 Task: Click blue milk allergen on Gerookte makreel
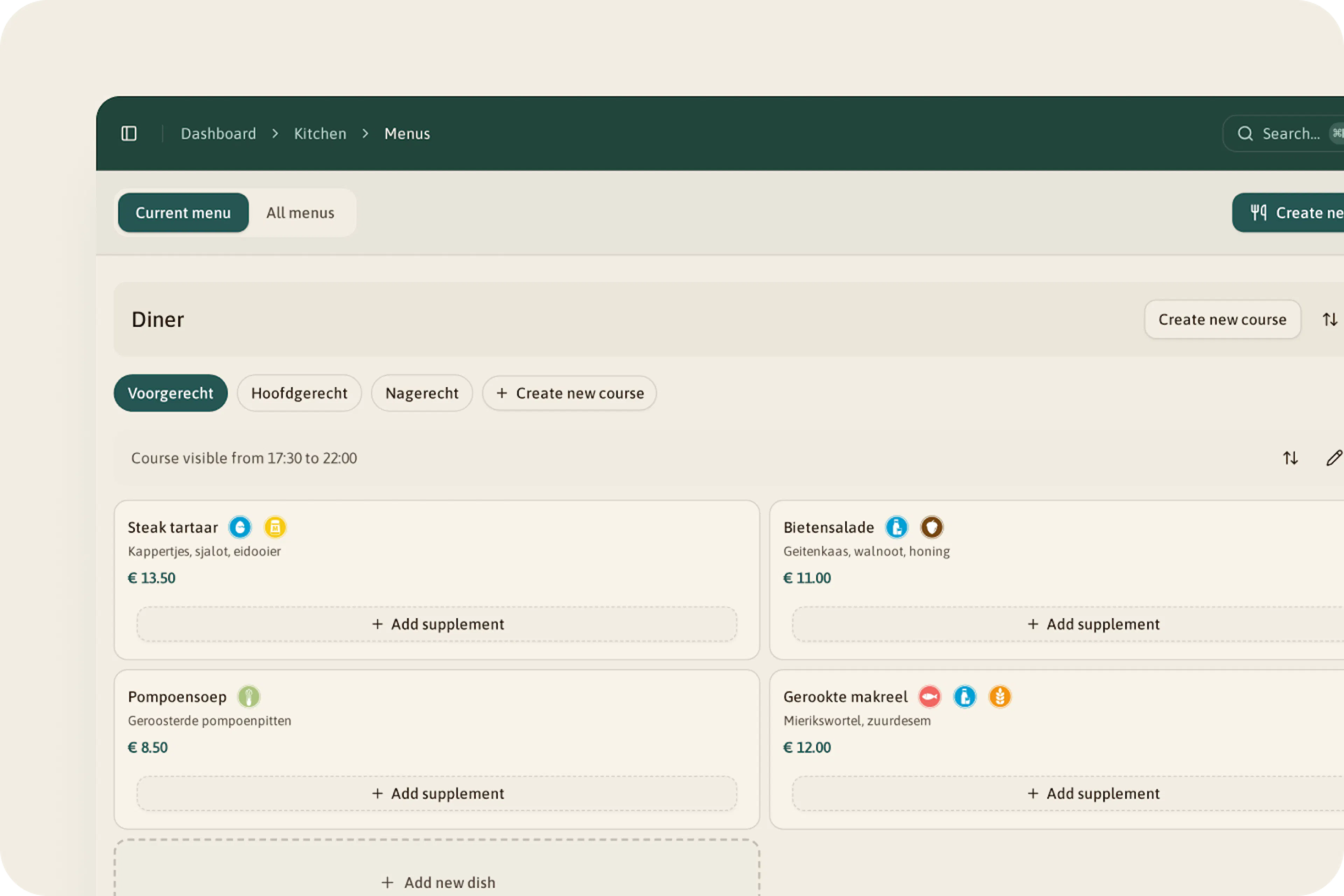[x=965, y=696]
